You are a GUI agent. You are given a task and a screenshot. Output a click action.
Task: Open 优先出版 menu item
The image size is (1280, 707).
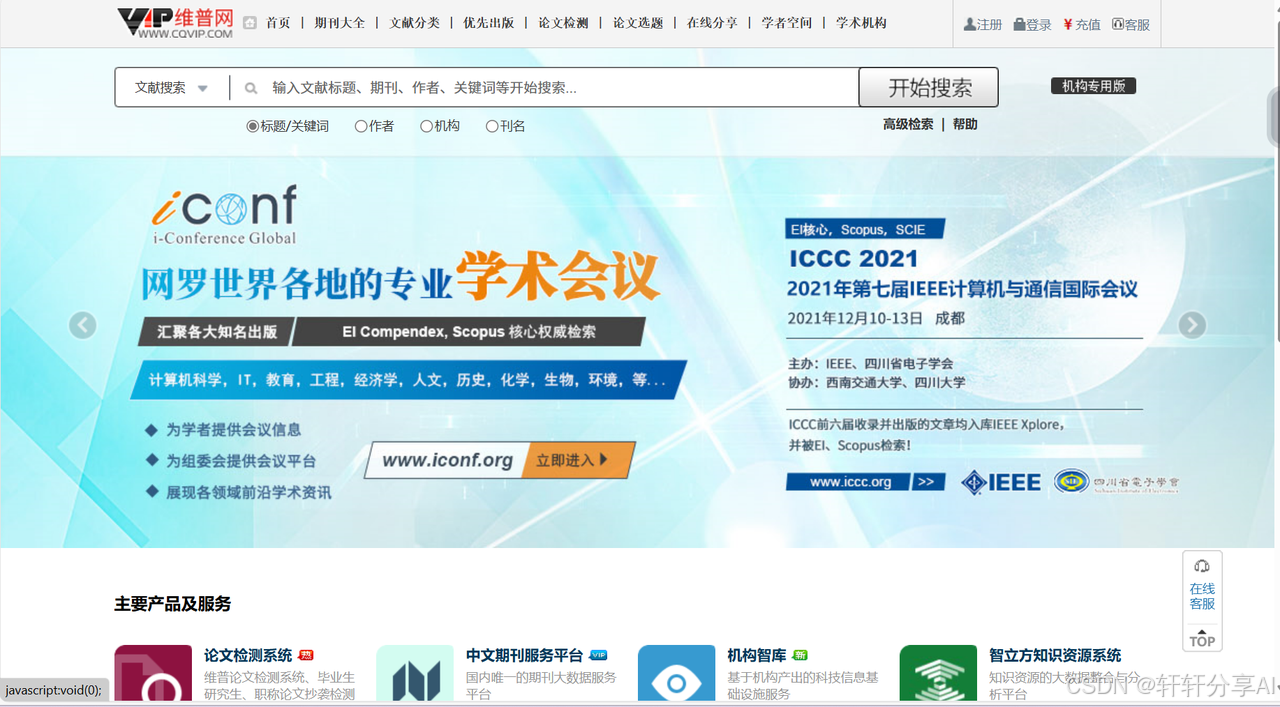(x=488, y=23)
